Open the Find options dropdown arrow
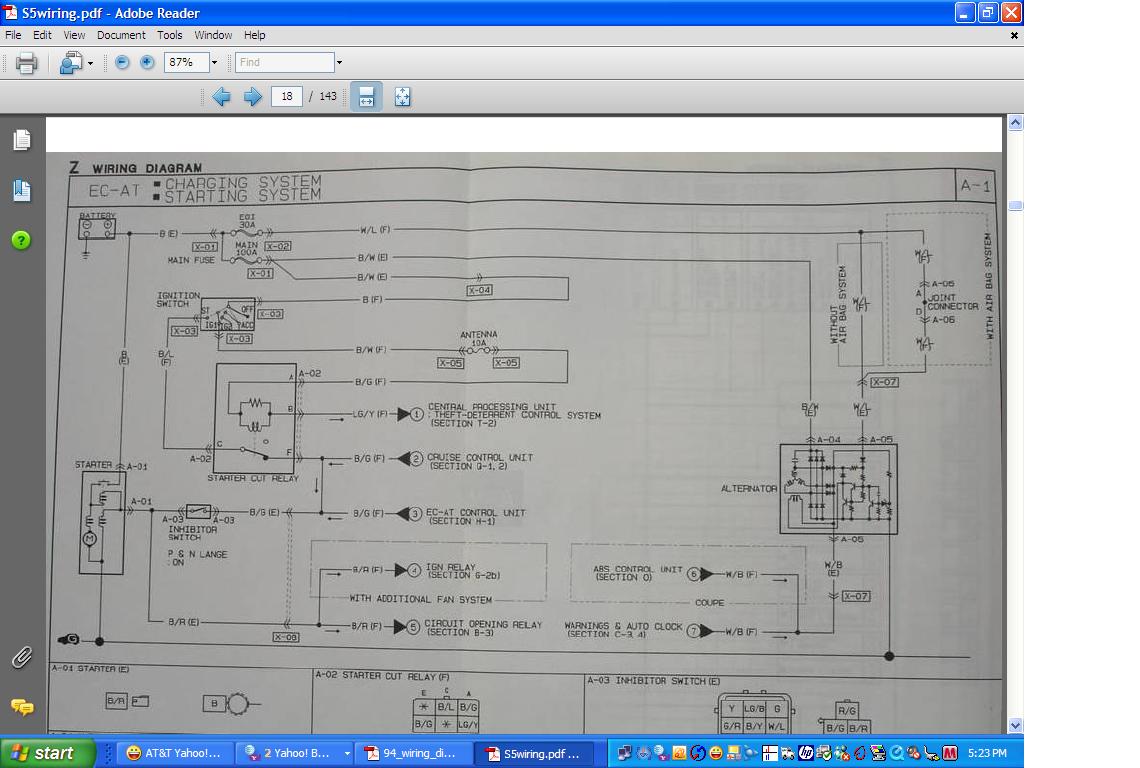This screenshot has height=768, width=1140. (339, 63)
